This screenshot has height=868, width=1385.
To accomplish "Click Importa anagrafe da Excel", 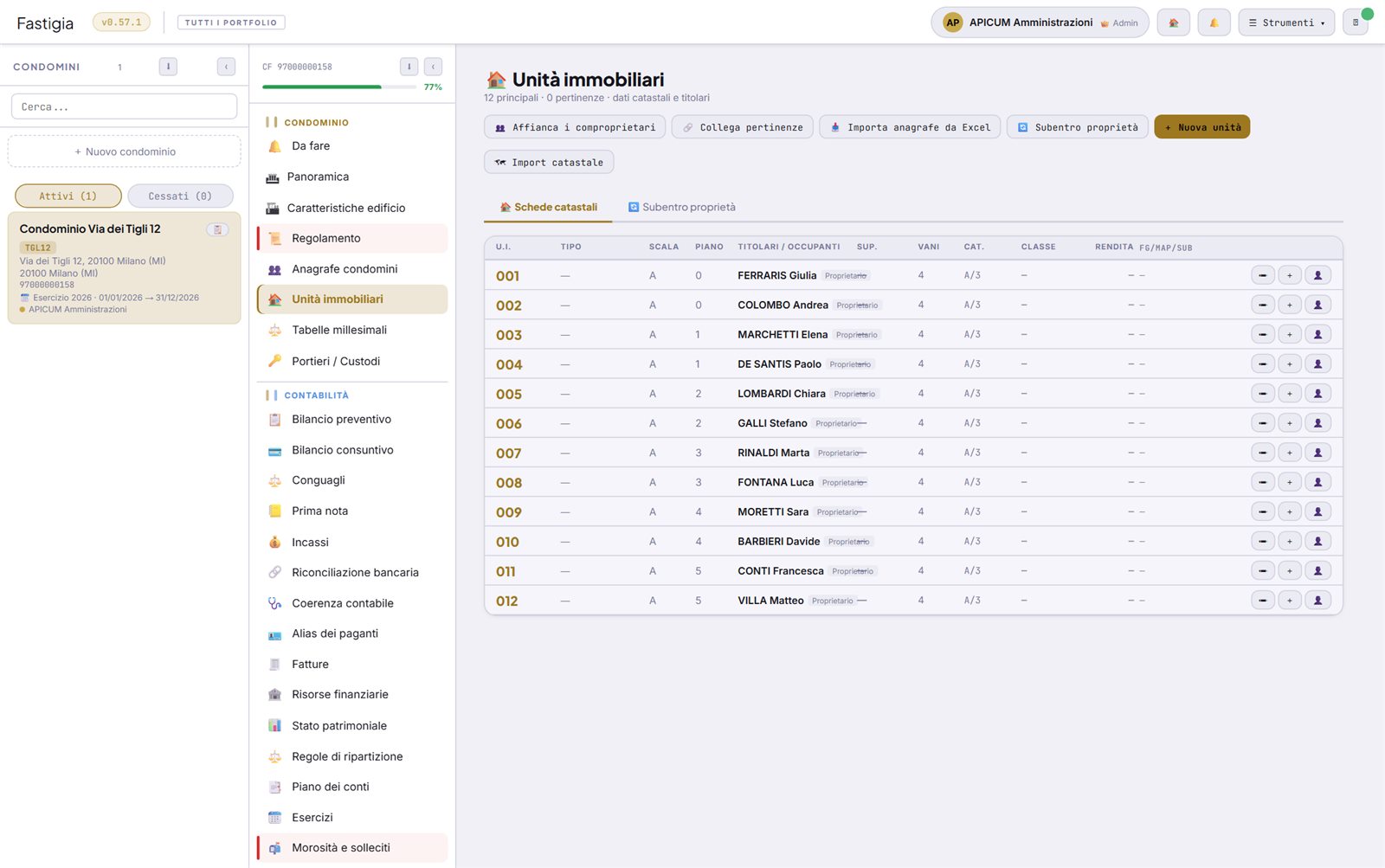I will pyautogui.click(x=910, y=127).
